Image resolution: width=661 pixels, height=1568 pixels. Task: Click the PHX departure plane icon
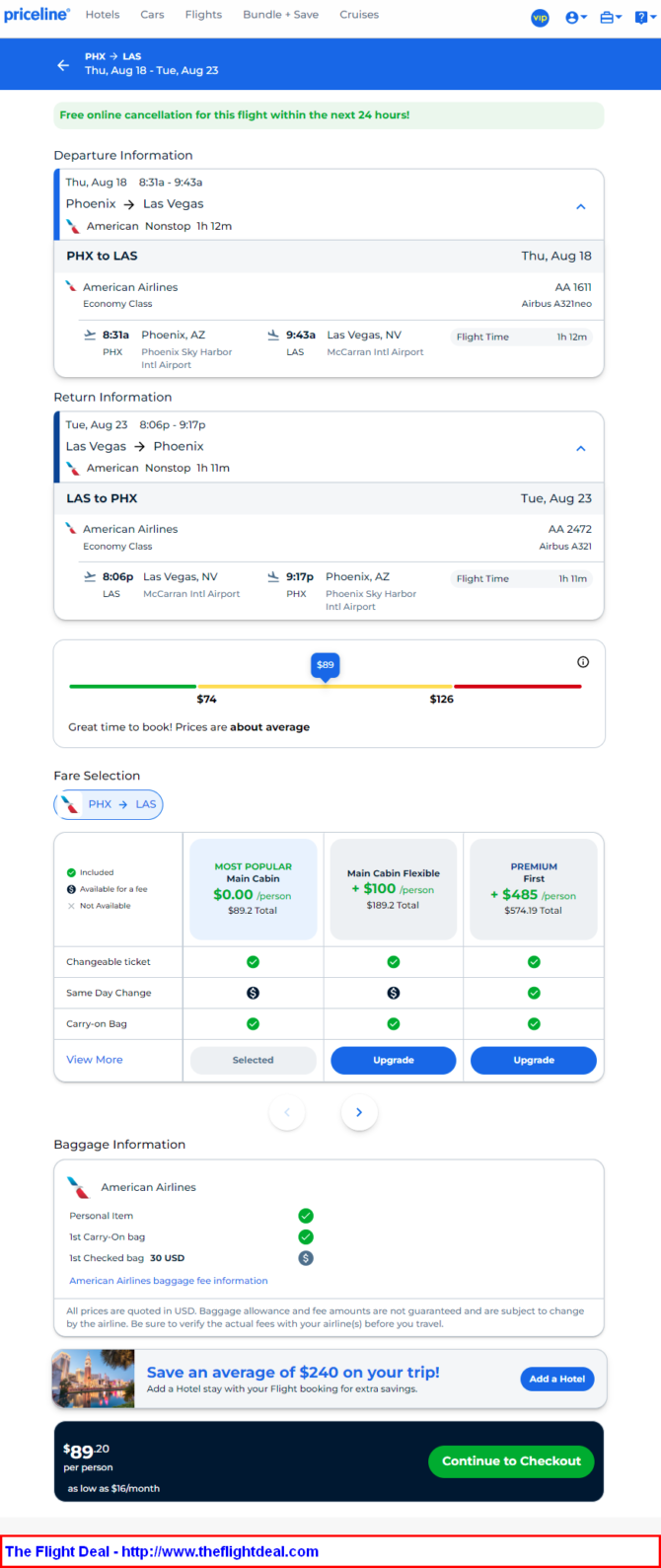tap(90, 335)
